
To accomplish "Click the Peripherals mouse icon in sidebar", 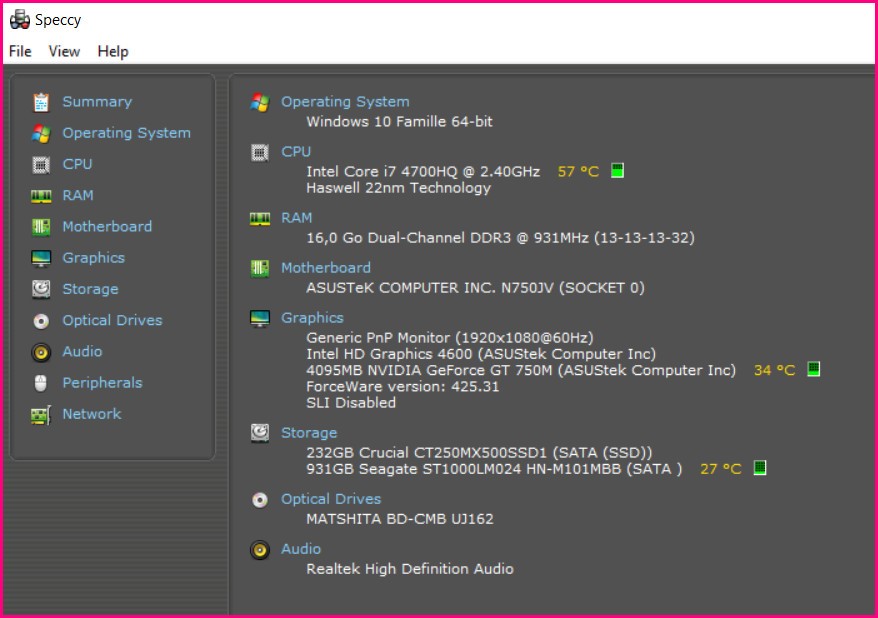I will point(41,383).
